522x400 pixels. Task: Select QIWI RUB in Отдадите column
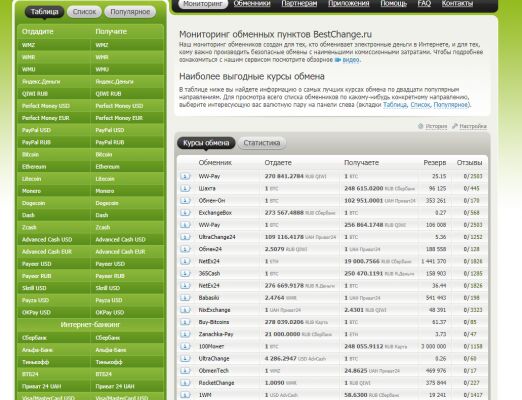click(x=53, y=94)
